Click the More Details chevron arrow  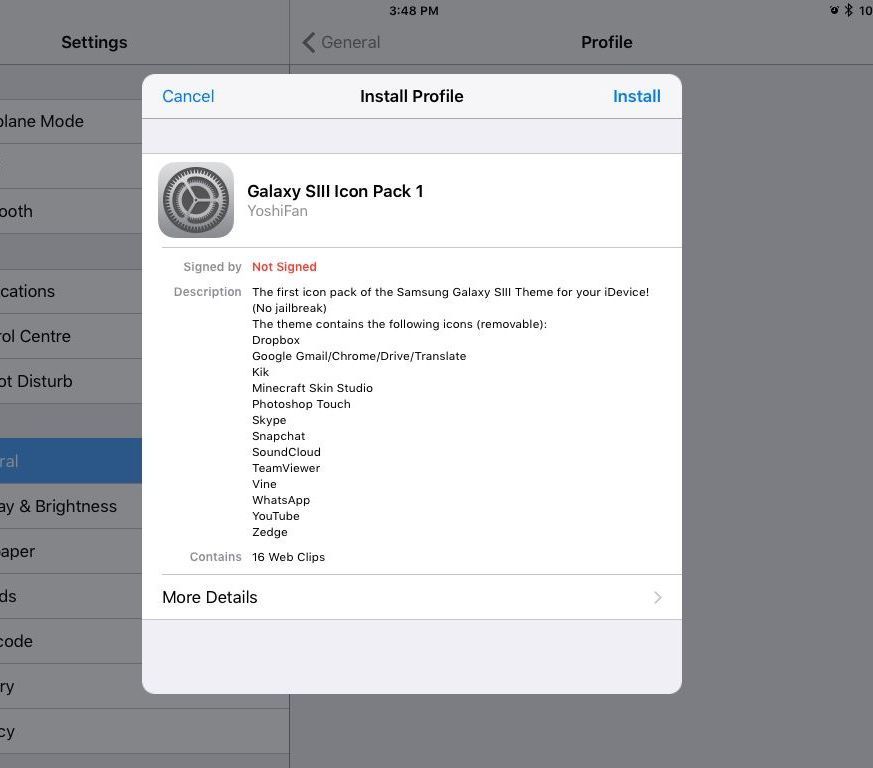658,598
